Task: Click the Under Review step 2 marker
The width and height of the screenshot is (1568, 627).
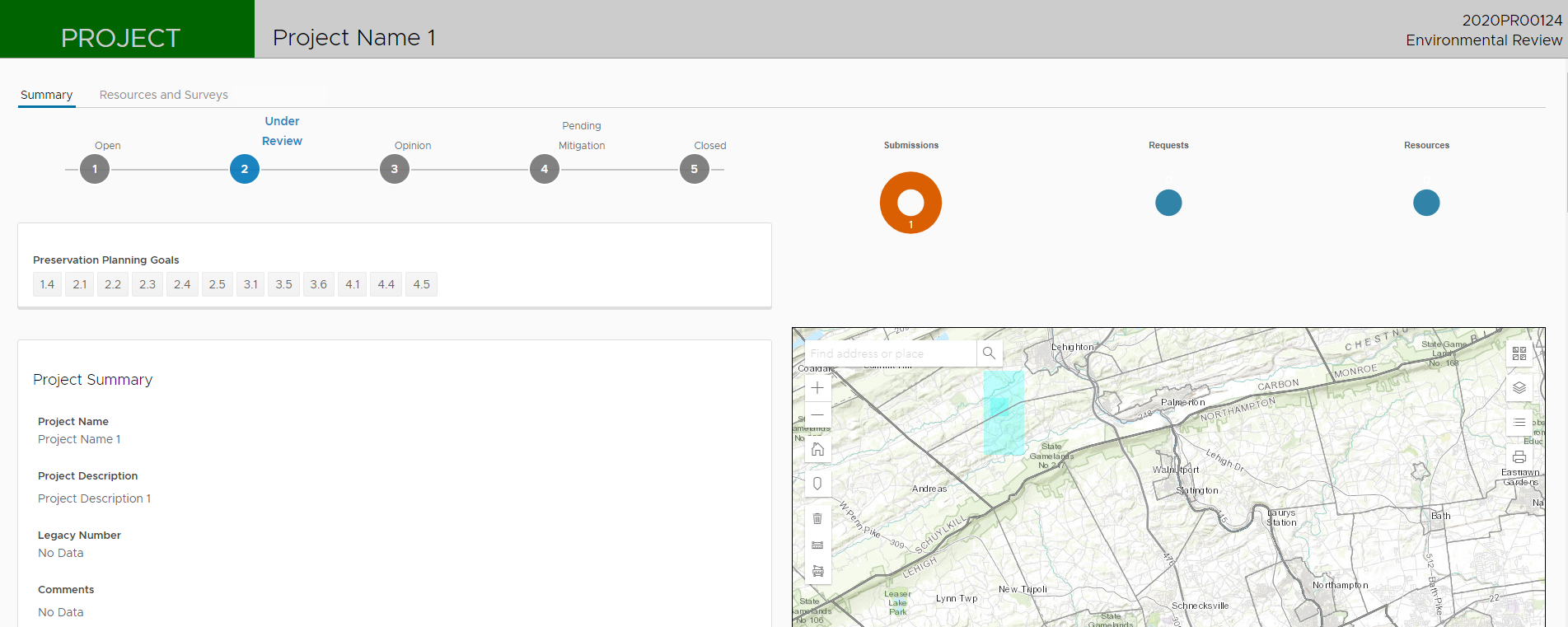Action: (245, 169)
